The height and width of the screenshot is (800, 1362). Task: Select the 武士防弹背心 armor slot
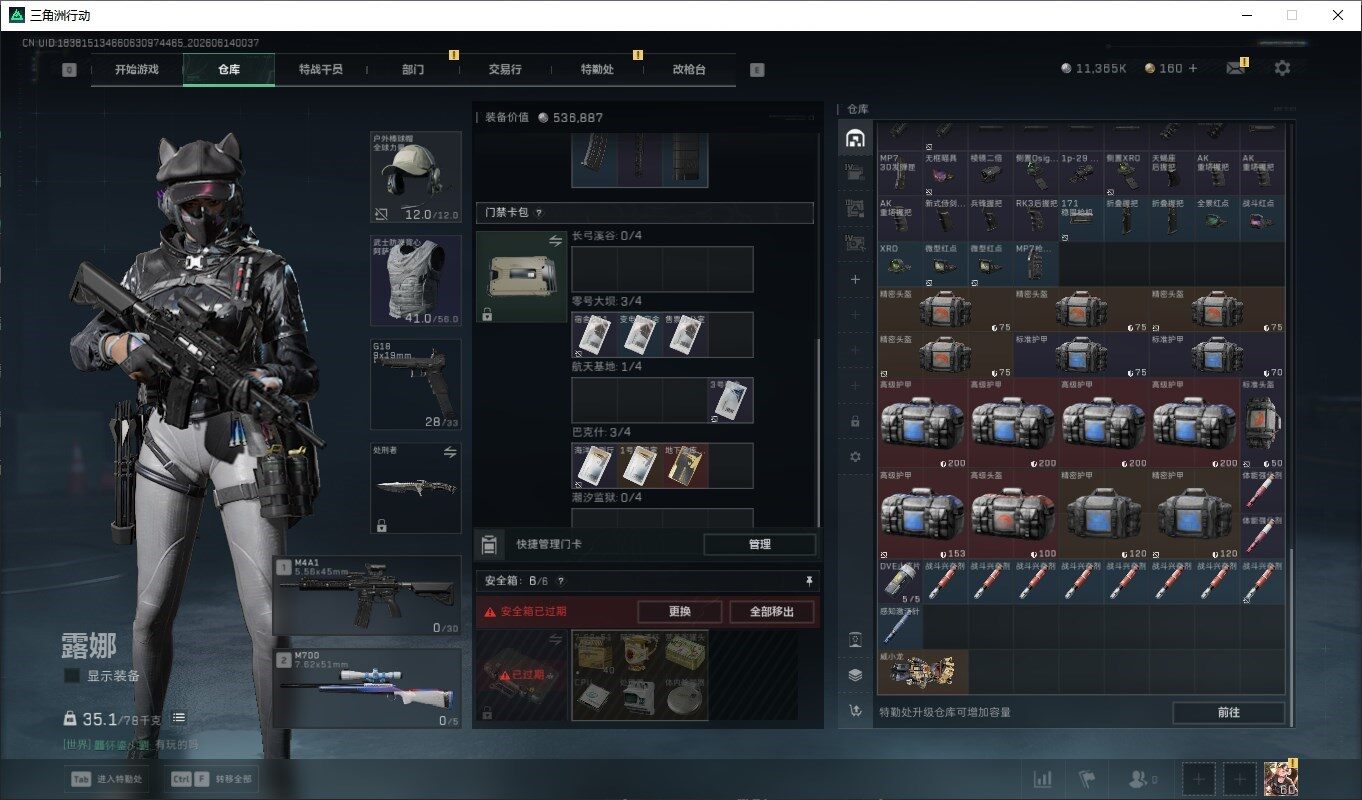(x=416, y=281)
